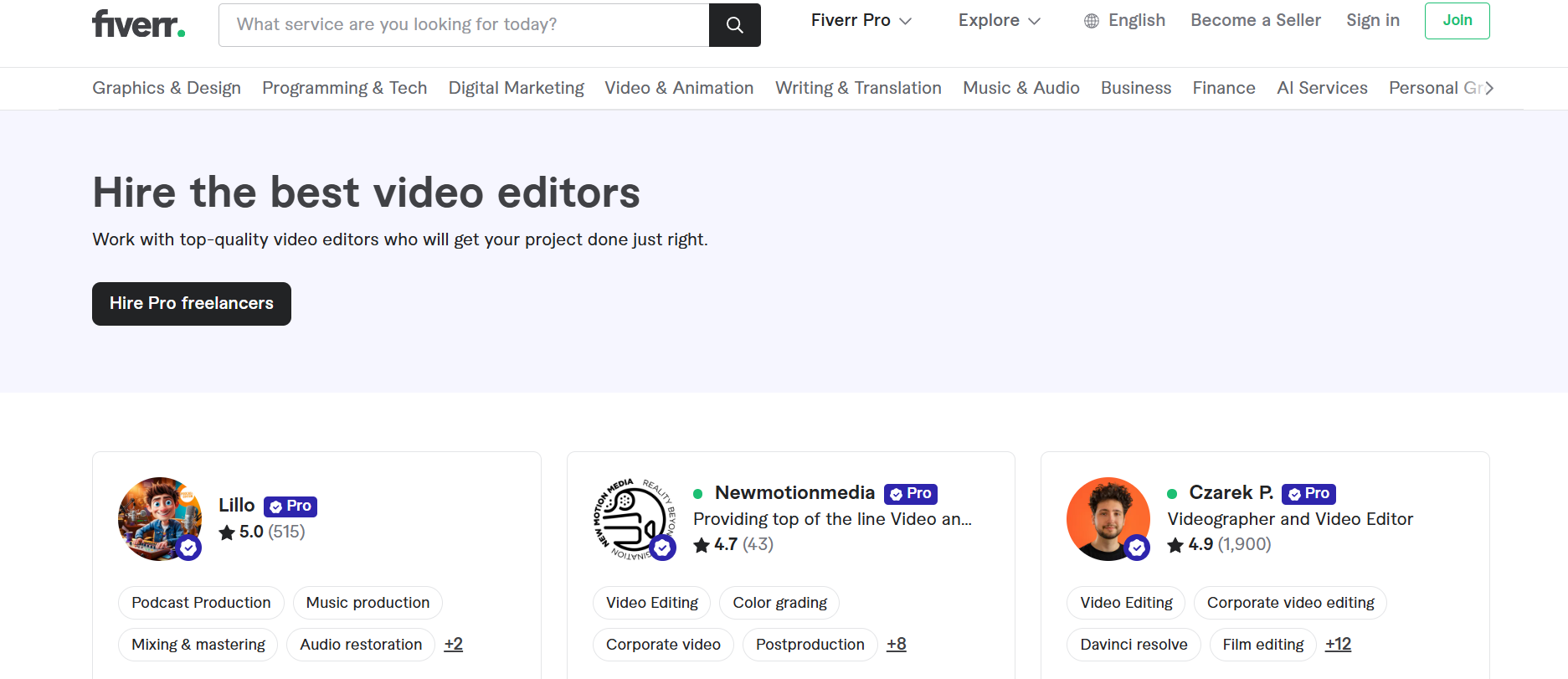Image resolution: width=1568 pixels, height=679 pixels.
Task: Open Programming & Tech category
Action: point(345,88)
